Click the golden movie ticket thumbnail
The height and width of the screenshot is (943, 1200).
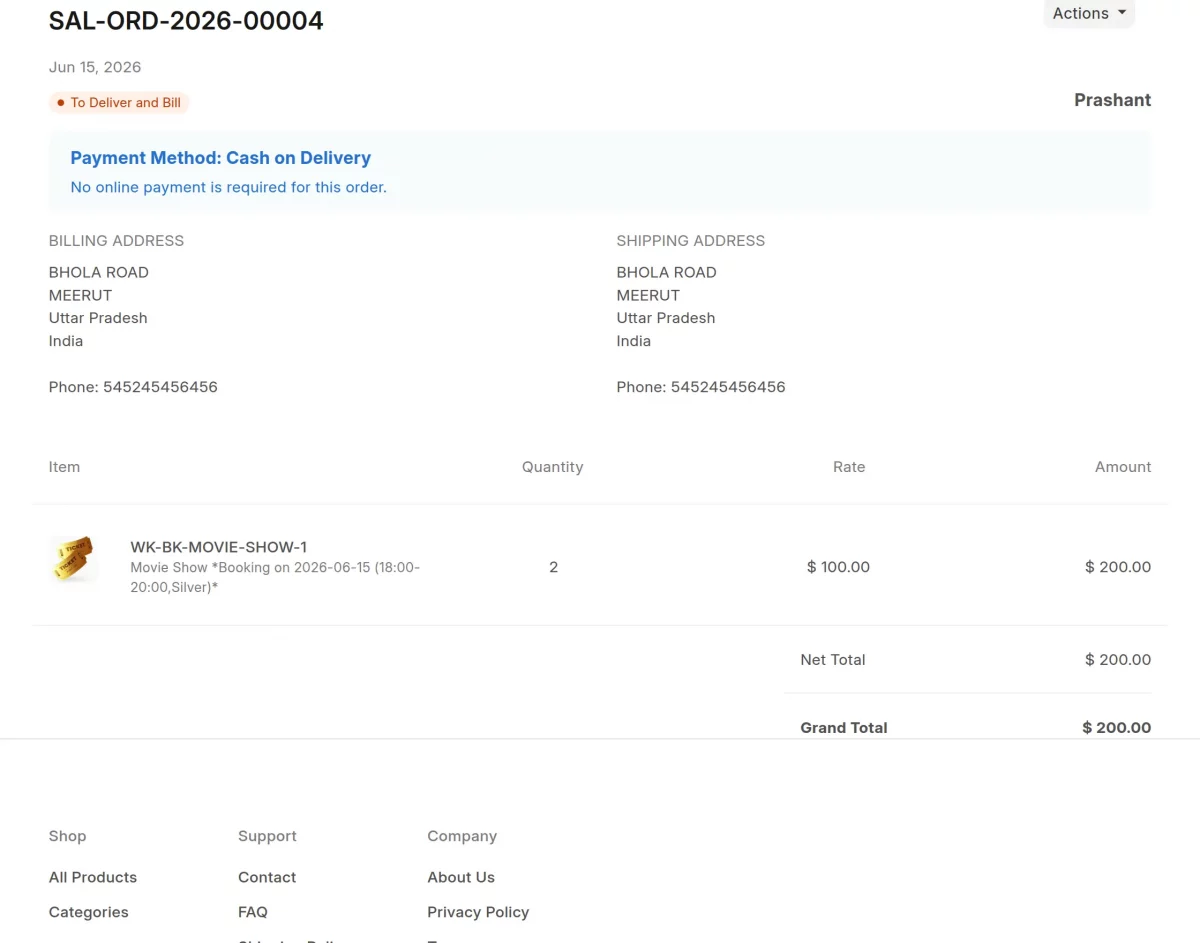point(73,558)
